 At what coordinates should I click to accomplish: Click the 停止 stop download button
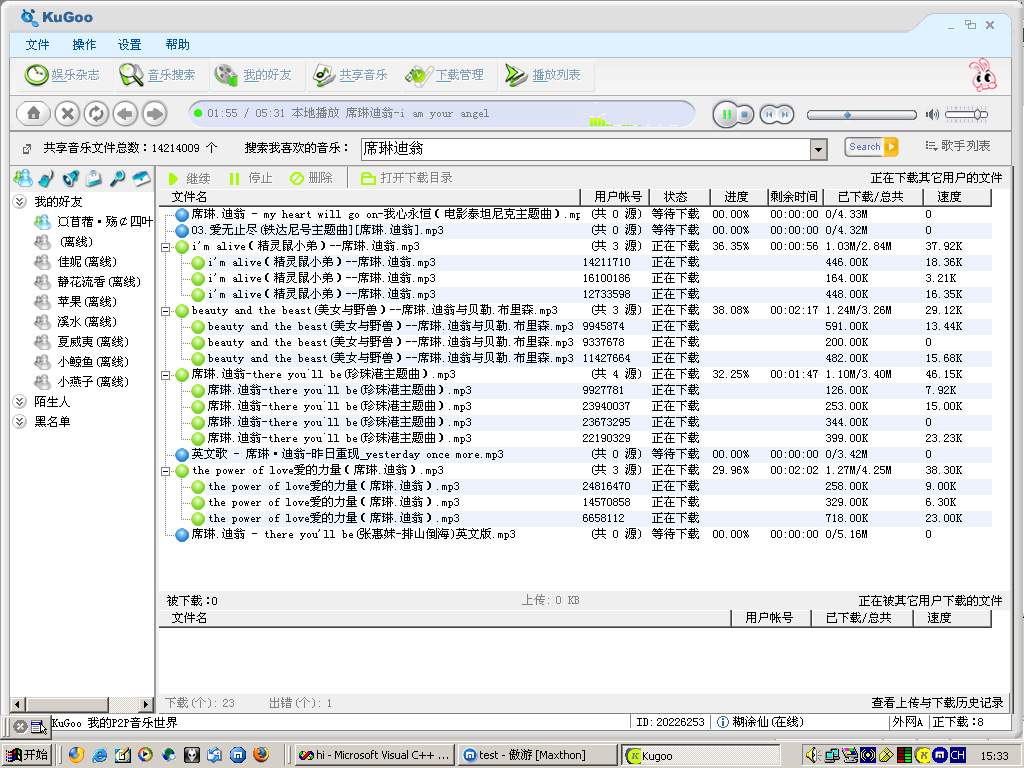click(x=251, y=178)
